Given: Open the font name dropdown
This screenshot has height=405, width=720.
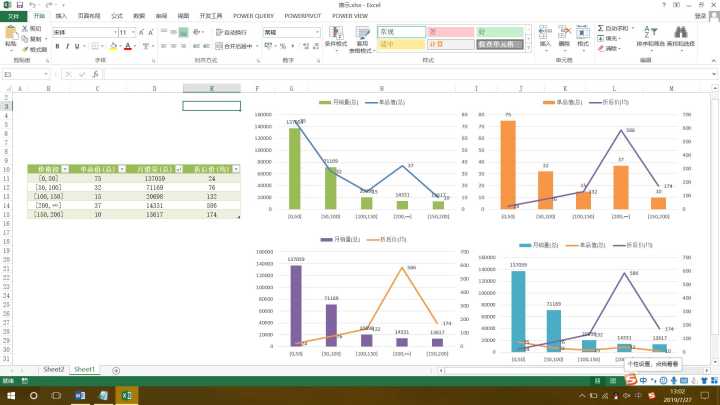Looking at the screenshot, I should coord(113,32).
